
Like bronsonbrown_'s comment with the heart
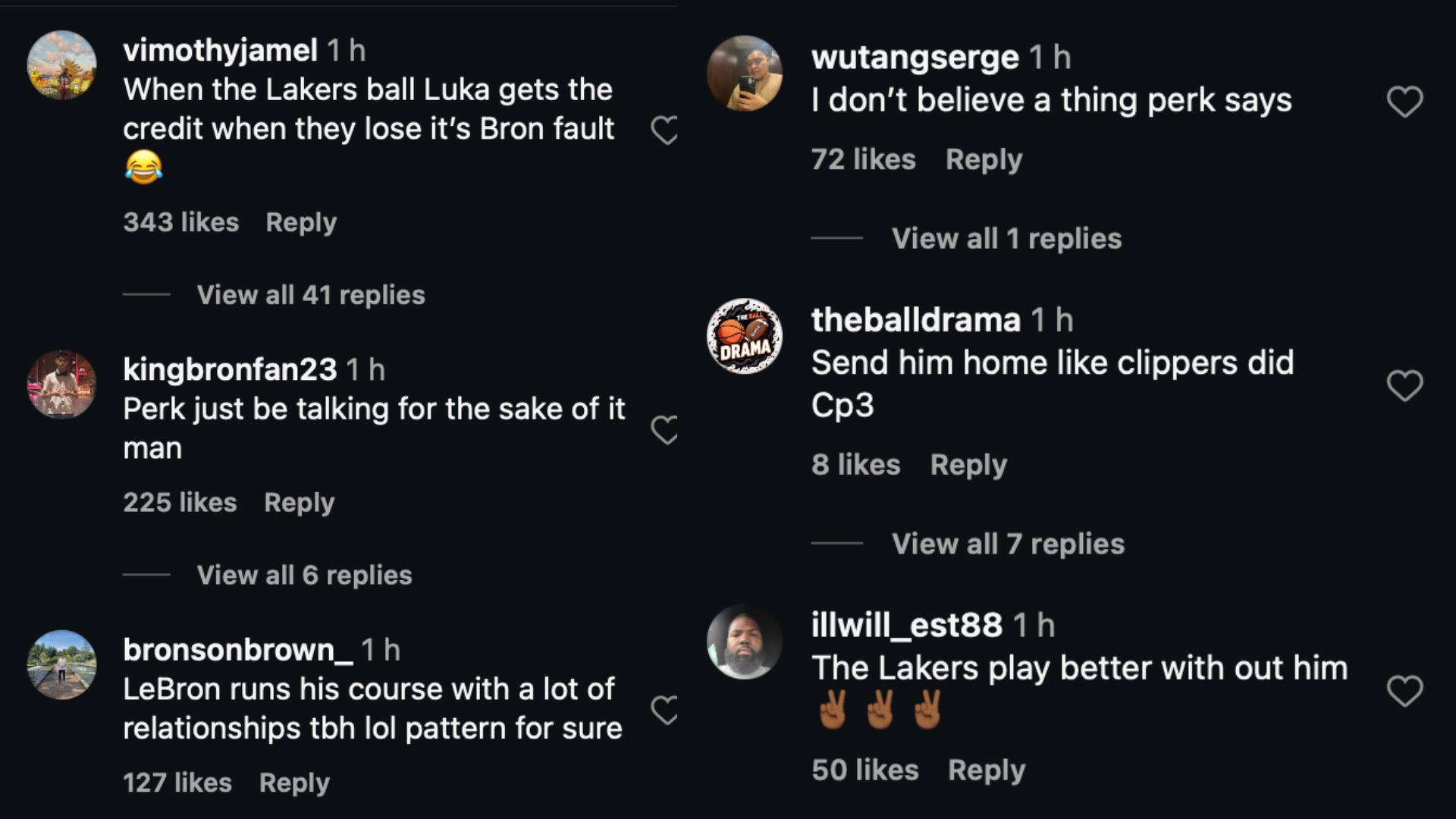[x=665, y=711]
